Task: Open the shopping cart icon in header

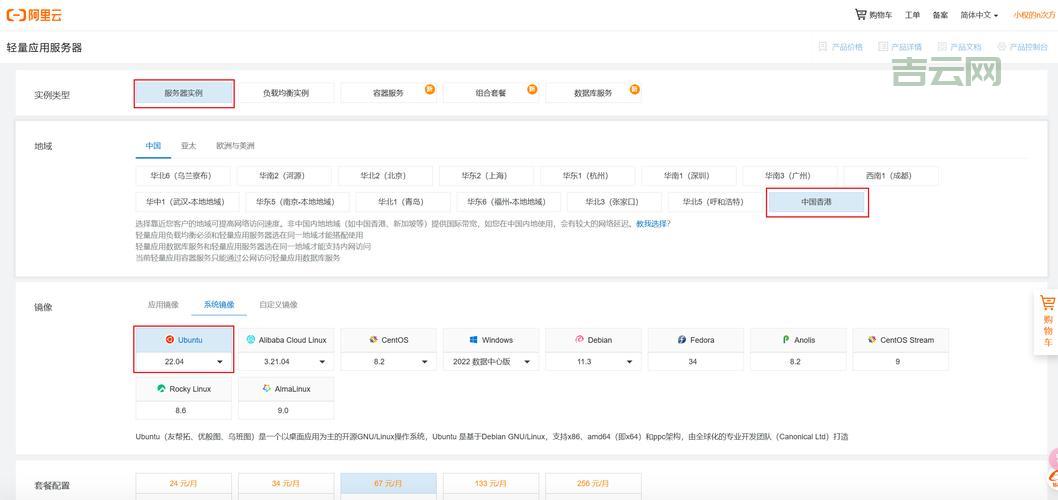Action: pos(860,14)
